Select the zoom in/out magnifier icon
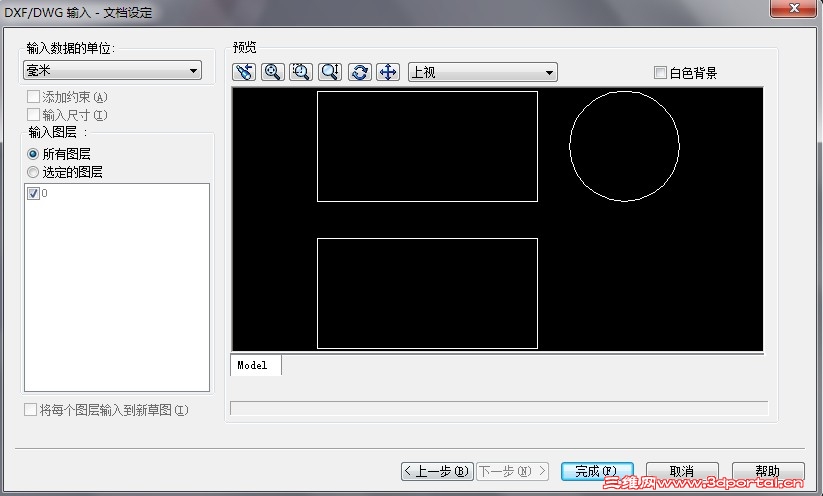 (x=330, y=72)
